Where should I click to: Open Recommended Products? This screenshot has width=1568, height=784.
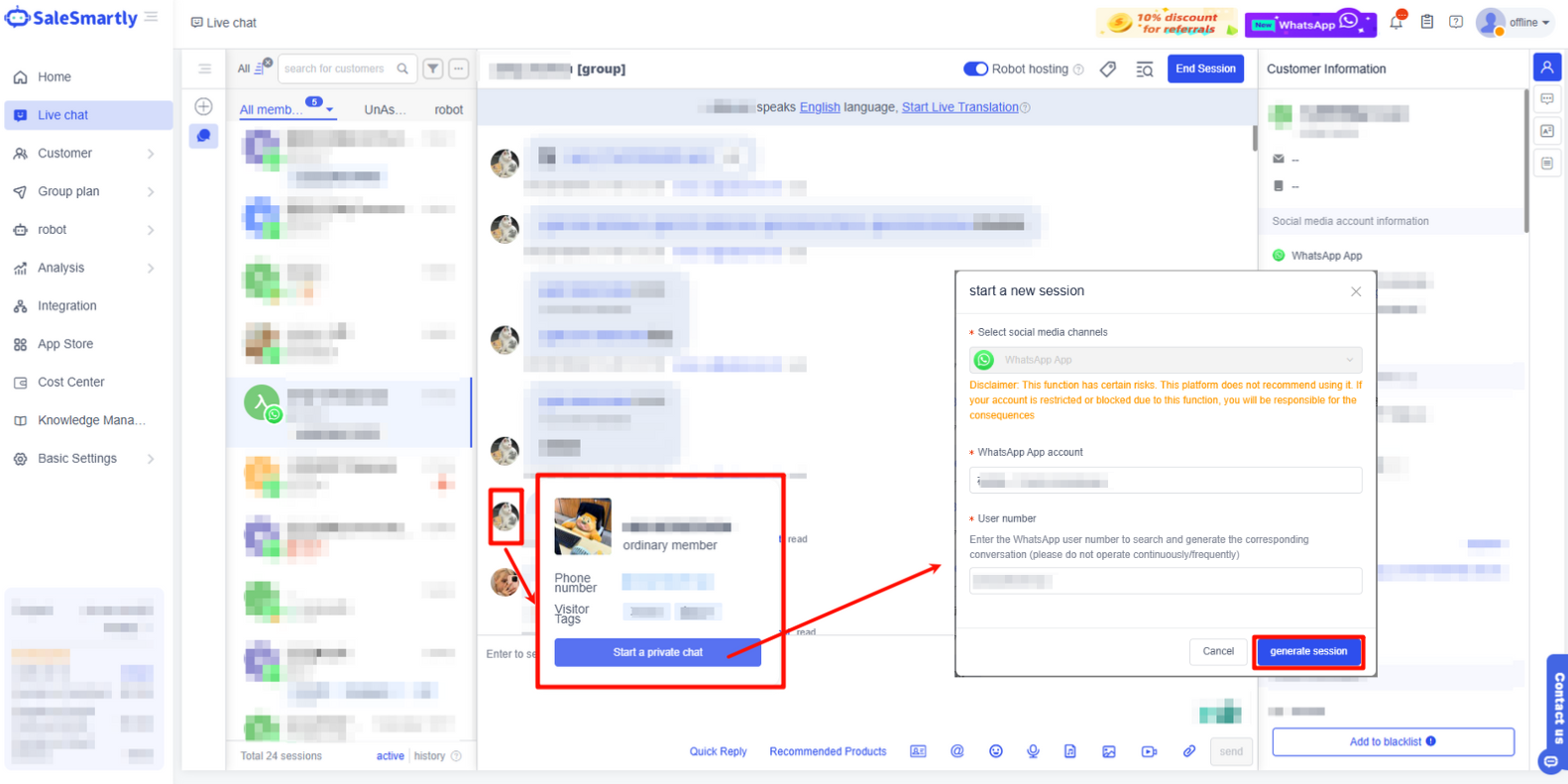coord(828,751)
